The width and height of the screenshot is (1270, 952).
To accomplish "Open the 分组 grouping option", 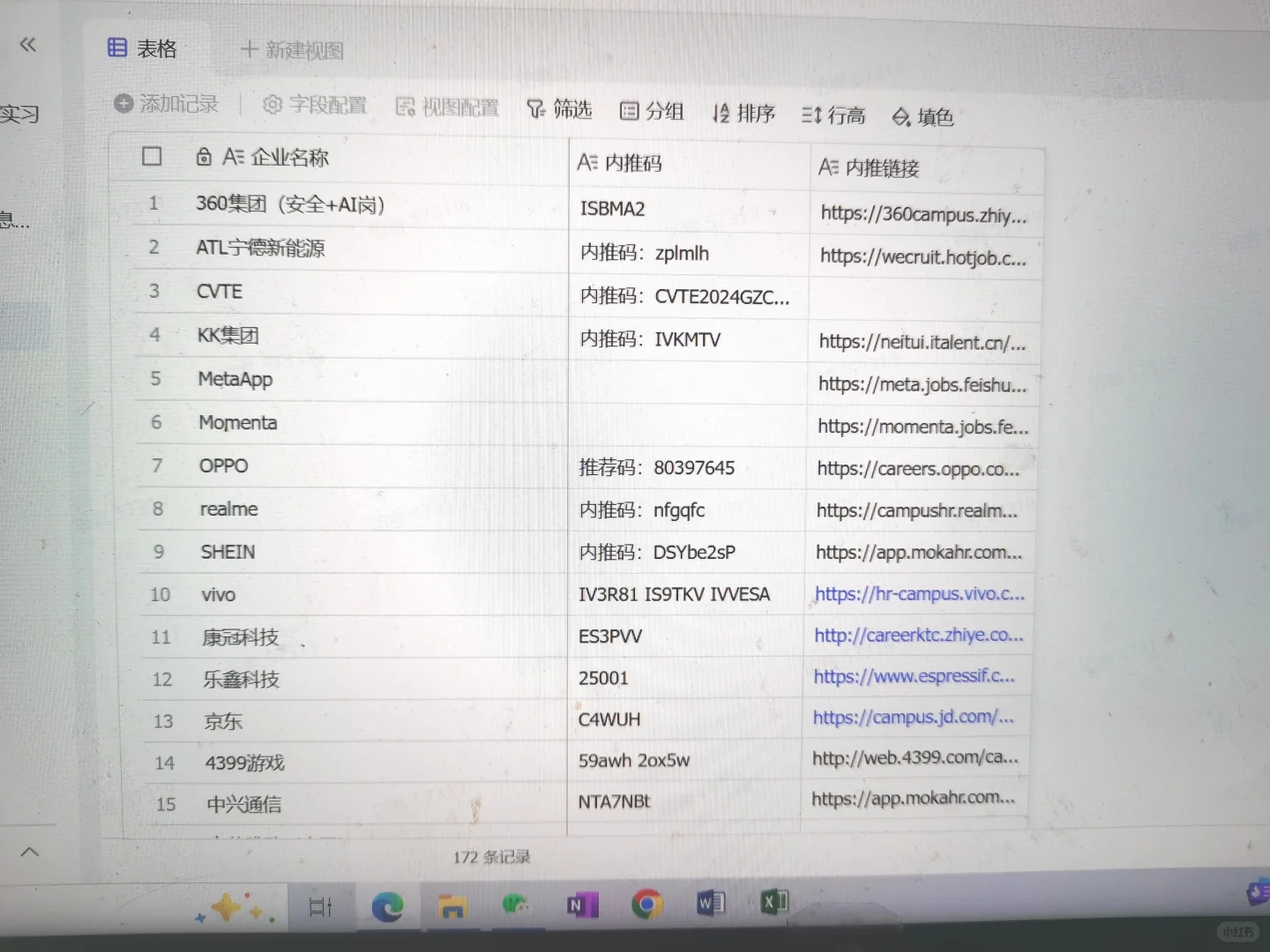I will point(652,110).
